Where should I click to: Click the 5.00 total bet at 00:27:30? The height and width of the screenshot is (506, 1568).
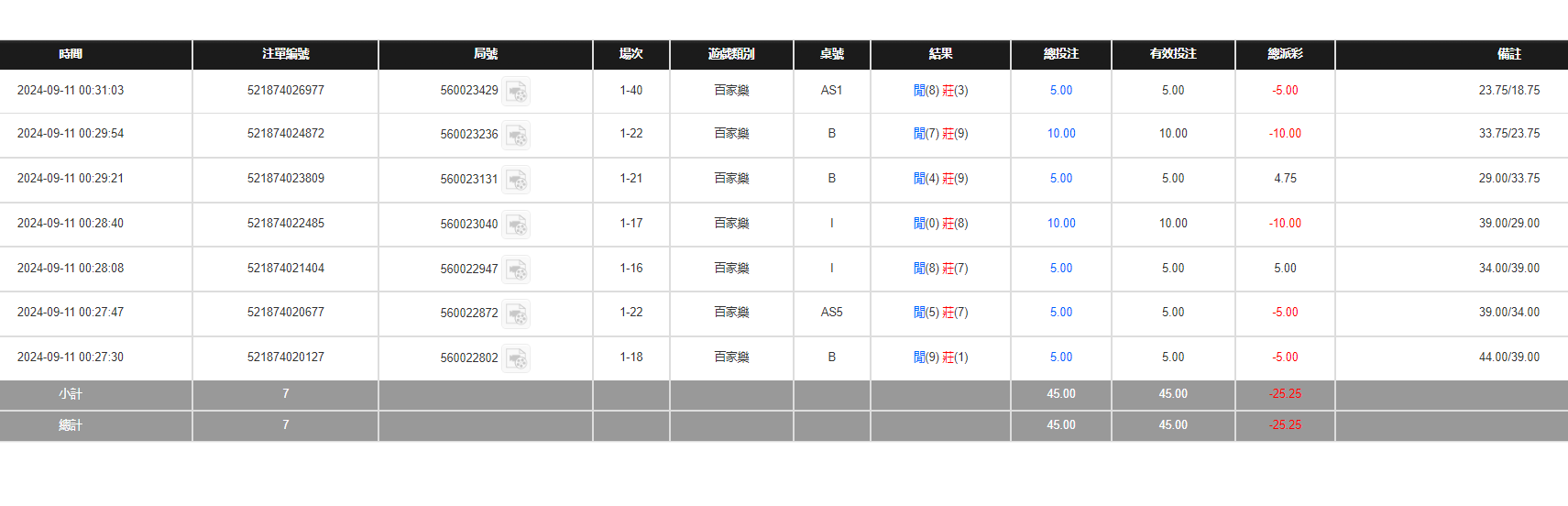point(1060,357)
